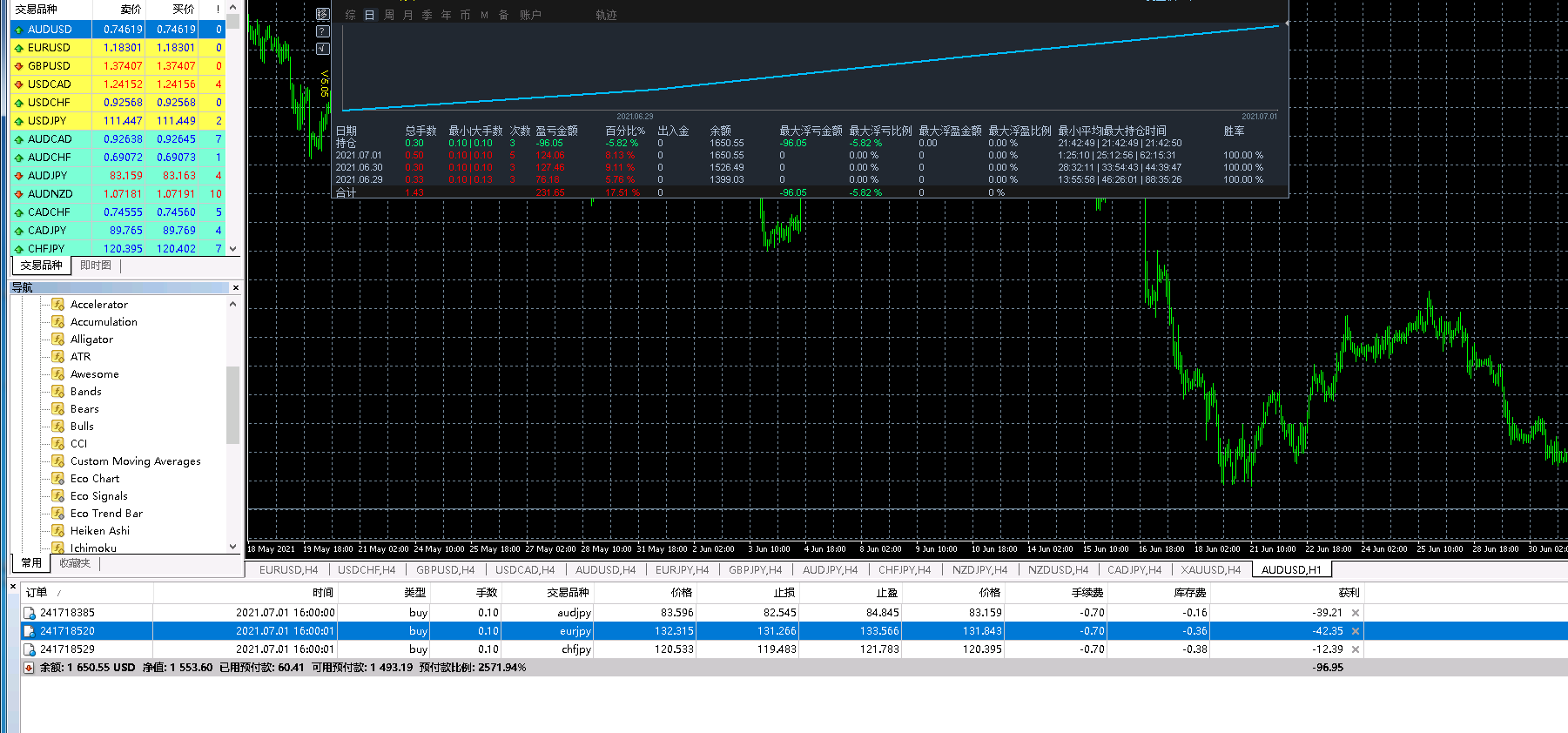Select the AUDNZD symbol row
Viewport: 1568px width, 733px height.
118,194
